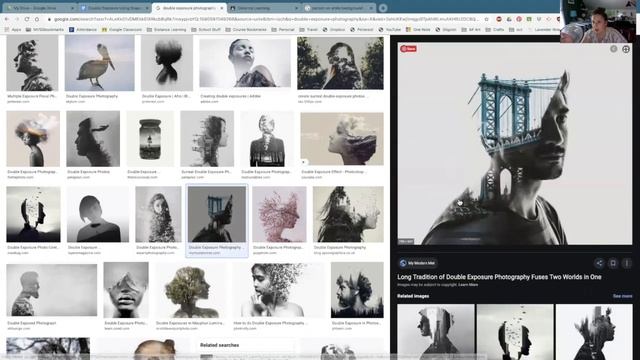Open the YouTube bookmark

pyautogui.click(x=390, y=30)
